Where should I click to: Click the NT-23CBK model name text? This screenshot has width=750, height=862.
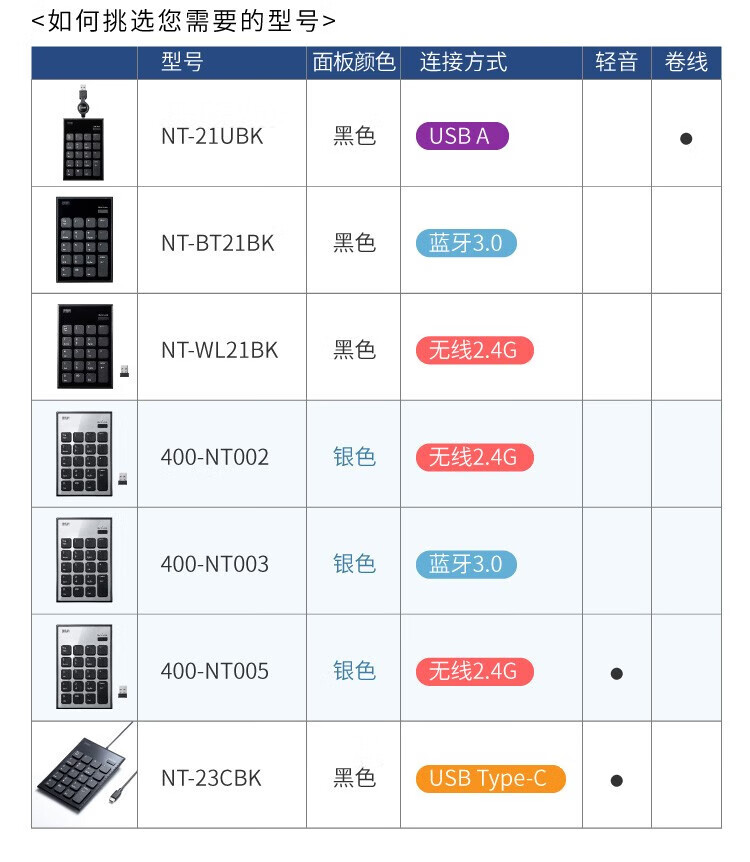click(211, 778)
